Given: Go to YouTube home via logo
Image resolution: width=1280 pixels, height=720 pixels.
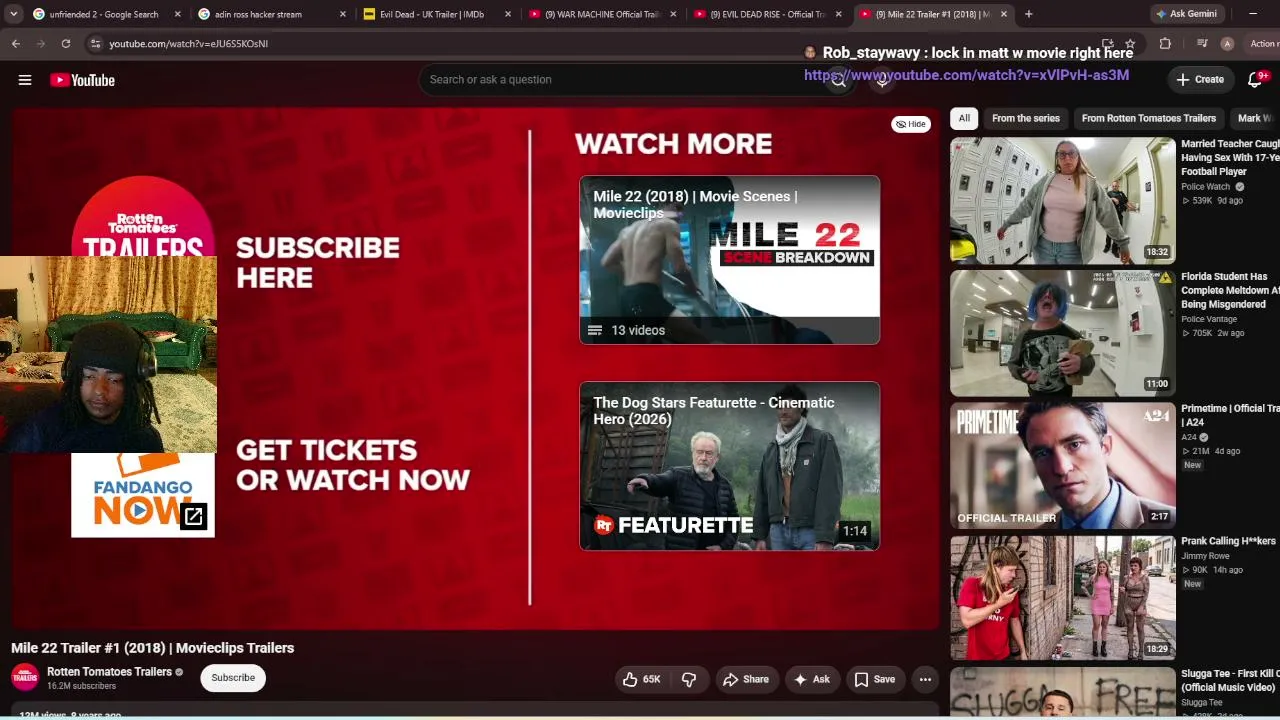Looking at the screenshot, I should click(83, 80).
